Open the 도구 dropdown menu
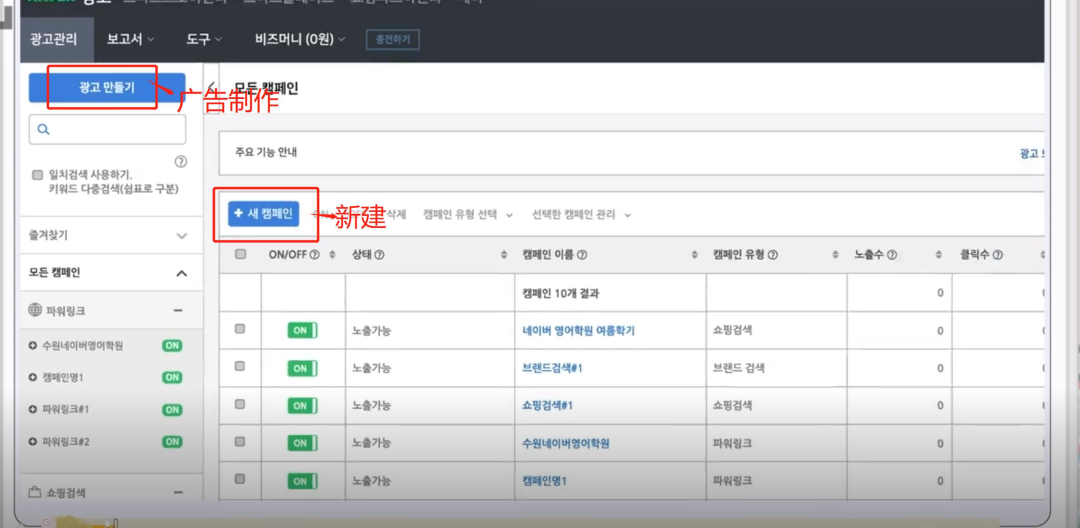The height and width of the screenshot is (528, 1080). click(x=204, y=39)
